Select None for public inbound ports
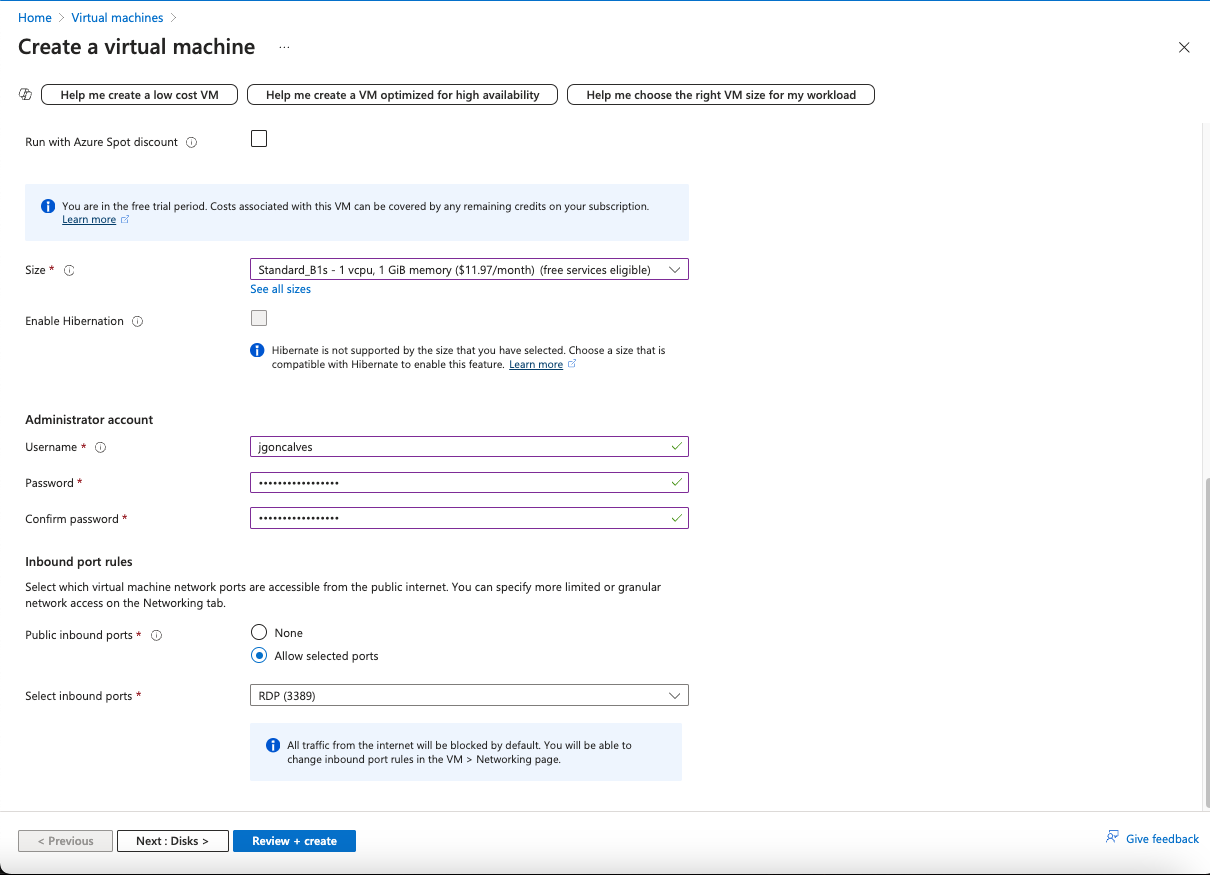This screenshot has width=1210, height=875. (259, 632)
